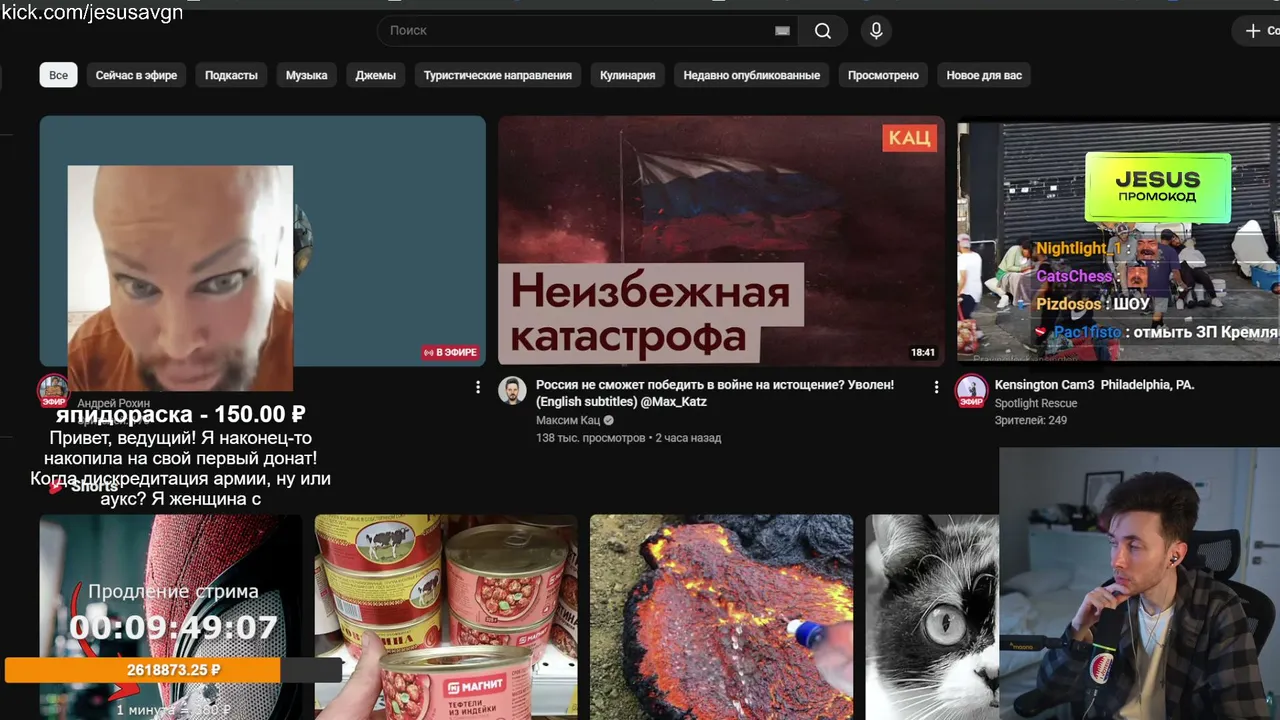This screenshot has width=1280, height=720.
Task: Open three-dot menu for the Максим Кац video
Action: pyautogui.click(x=936, y=387)
